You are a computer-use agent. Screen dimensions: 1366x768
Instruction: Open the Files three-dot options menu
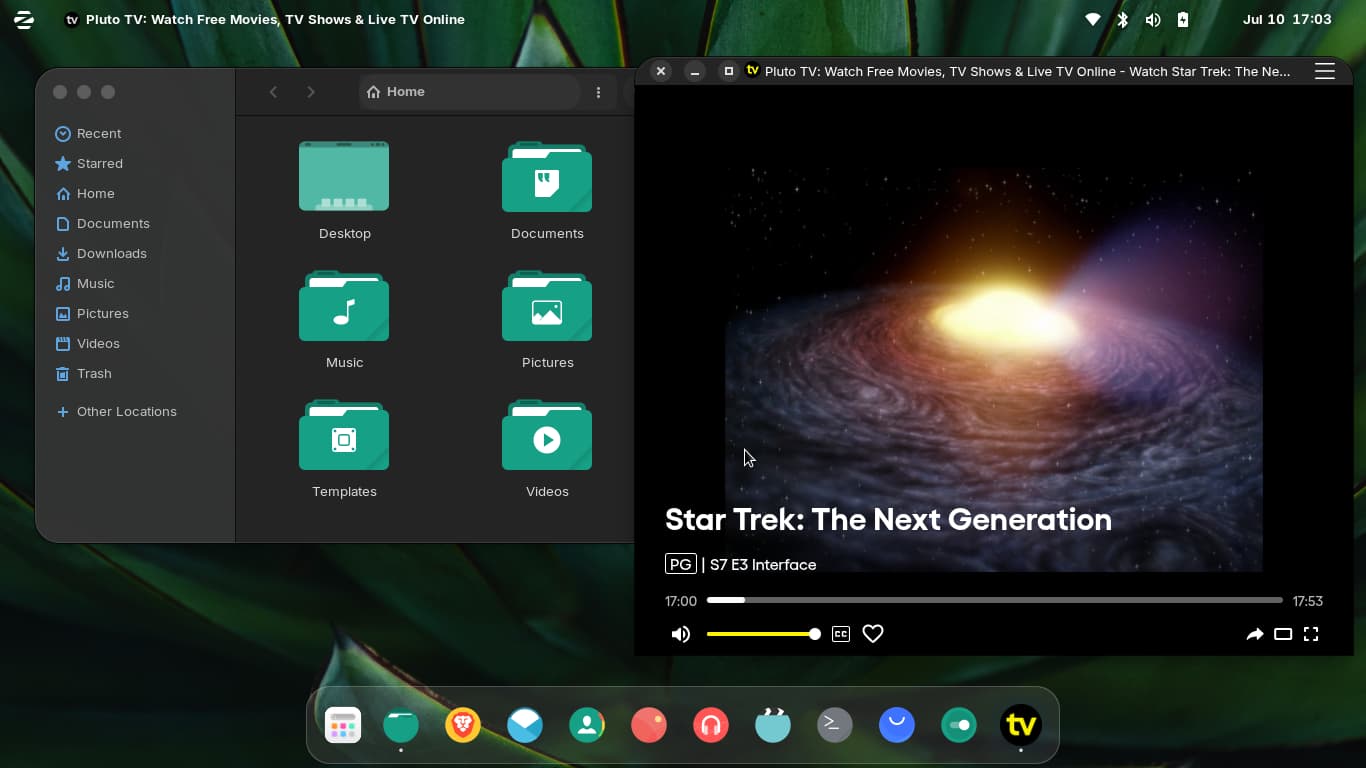tap(598, 92)
